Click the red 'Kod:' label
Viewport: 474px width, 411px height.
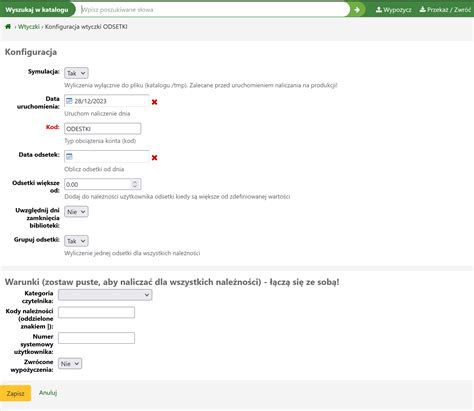(53, 127)
